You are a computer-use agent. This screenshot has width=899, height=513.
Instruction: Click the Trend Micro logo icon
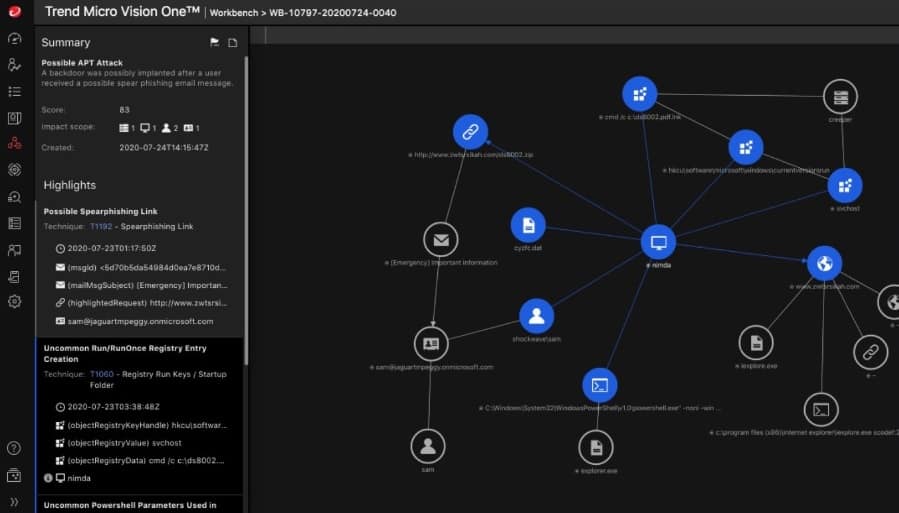pos(14,11)
